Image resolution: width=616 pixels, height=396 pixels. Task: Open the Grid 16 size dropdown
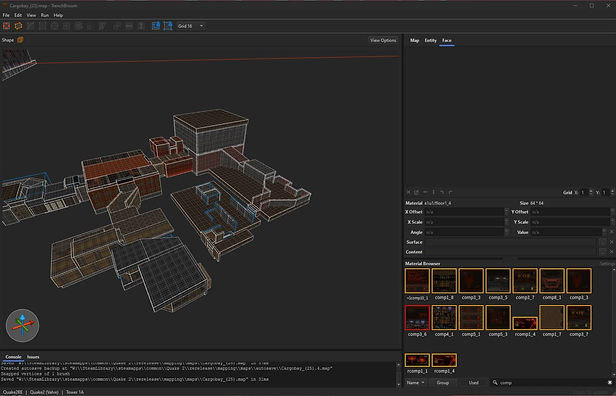click(191, 26)
